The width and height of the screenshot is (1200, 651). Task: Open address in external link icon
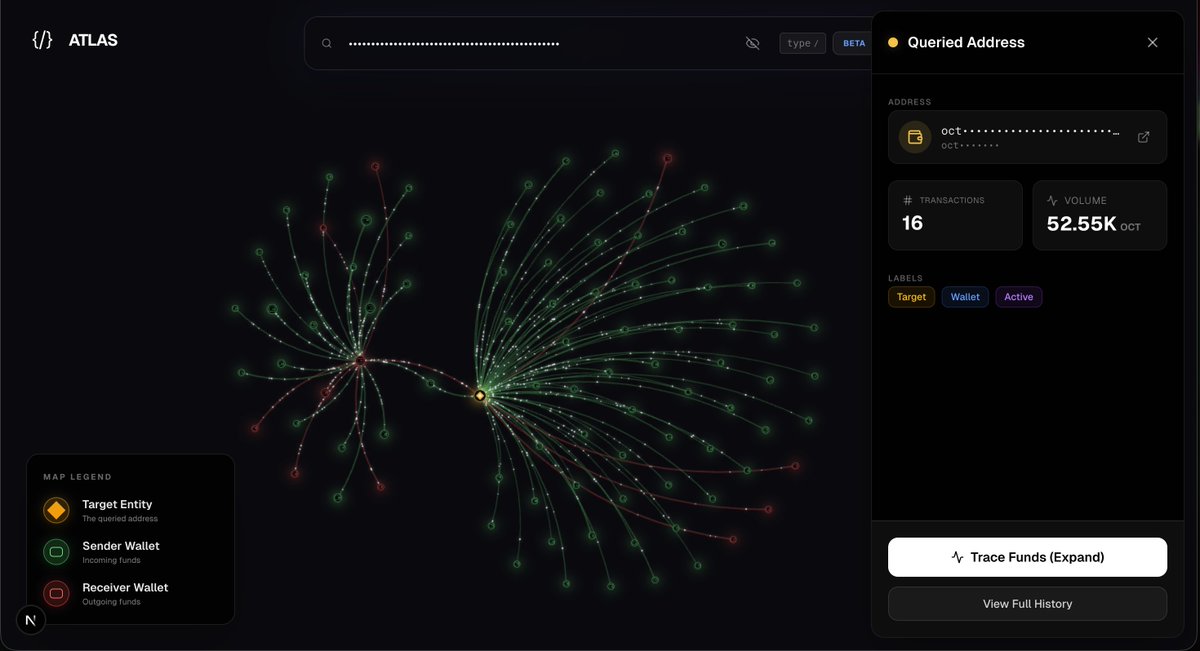click(x=1144, y=137)
